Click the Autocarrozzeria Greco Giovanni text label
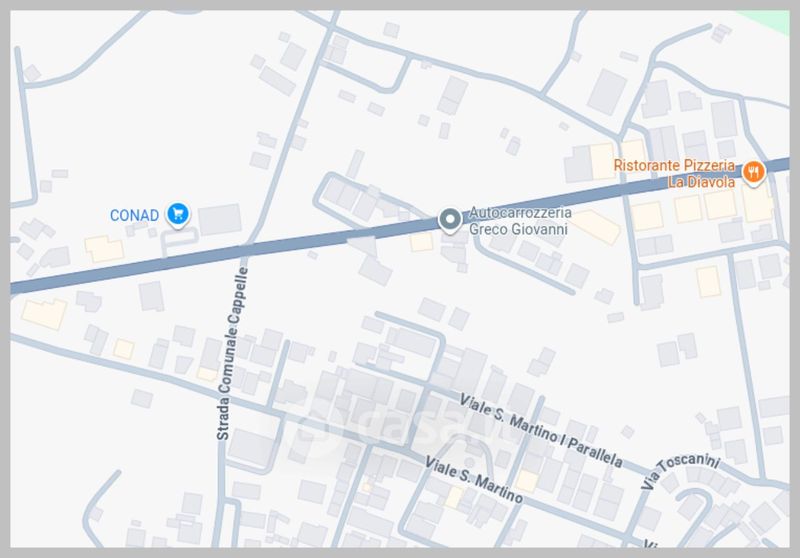800x558 pixels. click(x=519, y=221)
